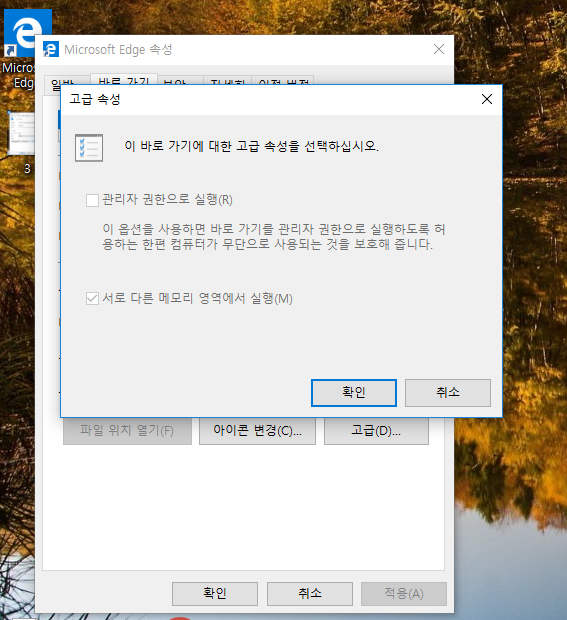The image size is (567, 620).
Task: Open 아이콘 변경(C)... dialog
Action: [257, 431]
